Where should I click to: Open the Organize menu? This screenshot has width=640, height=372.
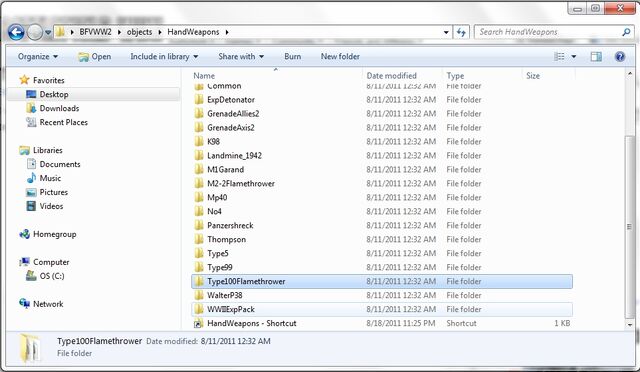38,56
